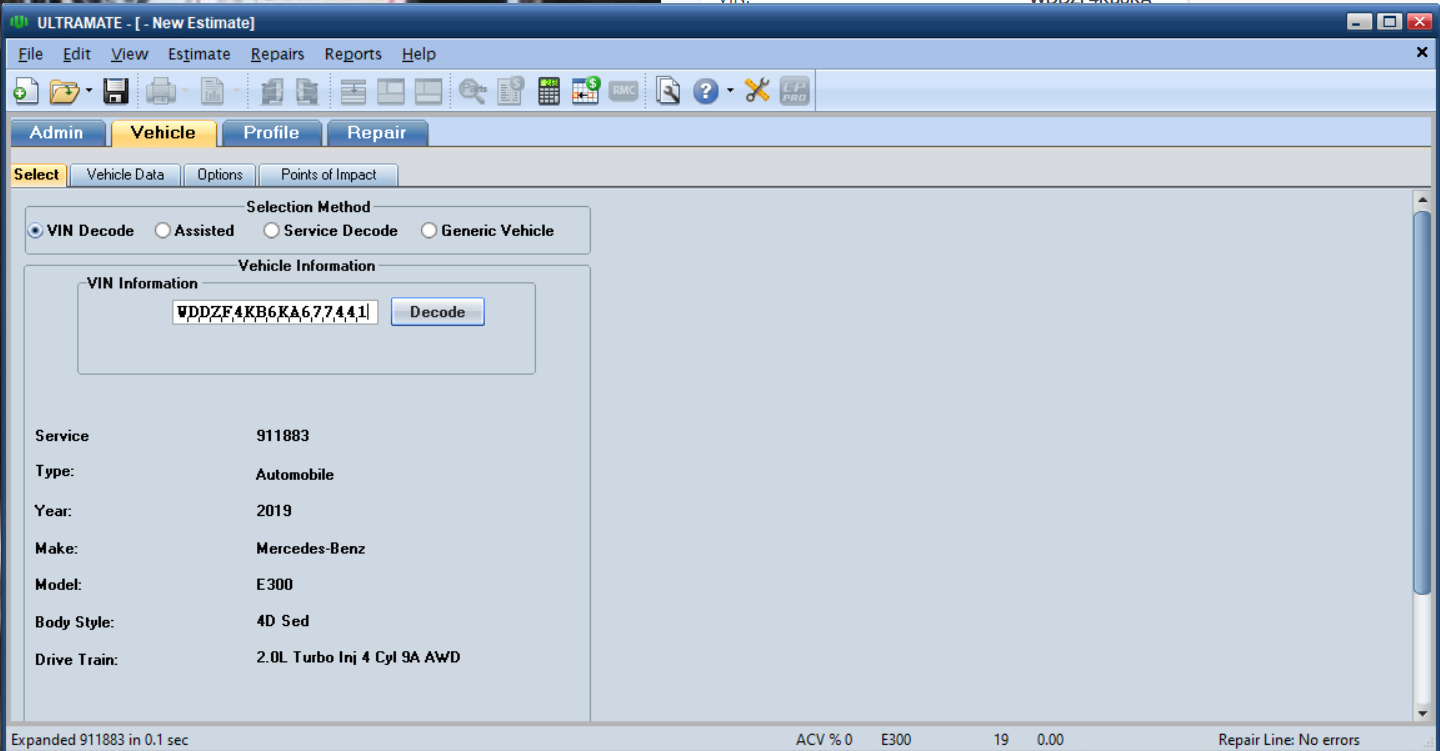Select the Assisted radio button
The height and width of the screenshot is (751, 1440).
(163, 230)
